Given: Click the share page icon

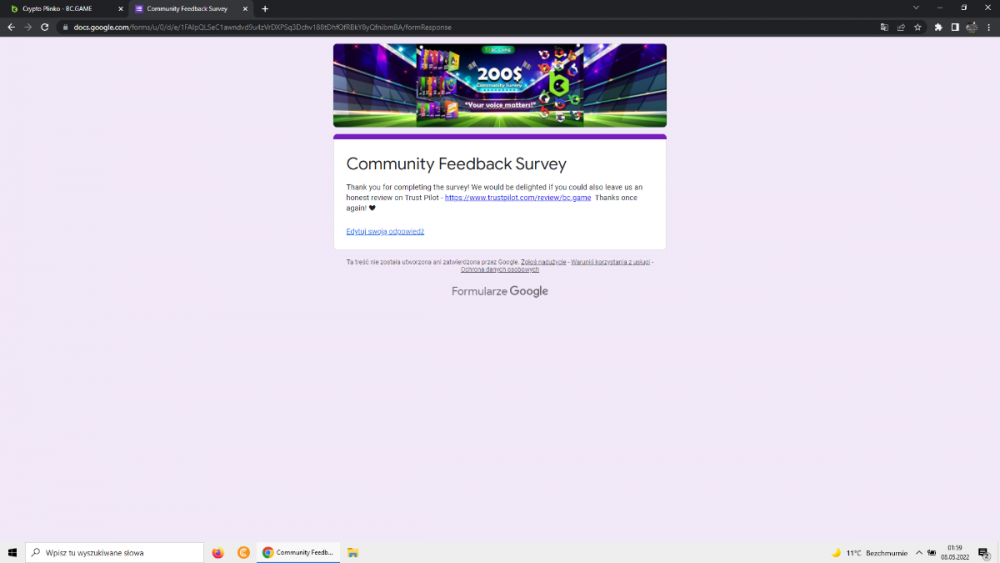Looking at the screenshot, I should 901,27.
